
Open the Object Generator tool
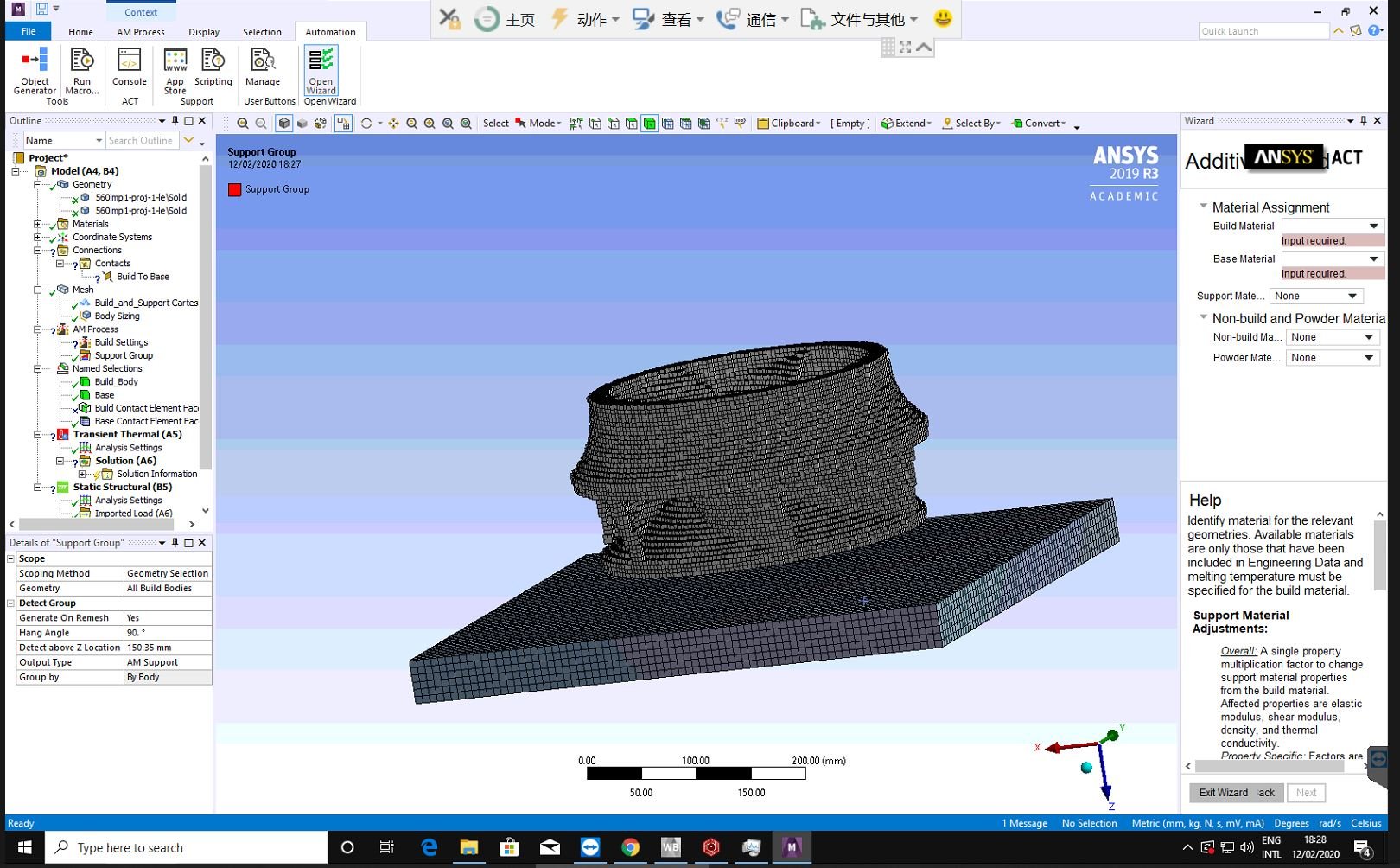(x=35, y=73)
